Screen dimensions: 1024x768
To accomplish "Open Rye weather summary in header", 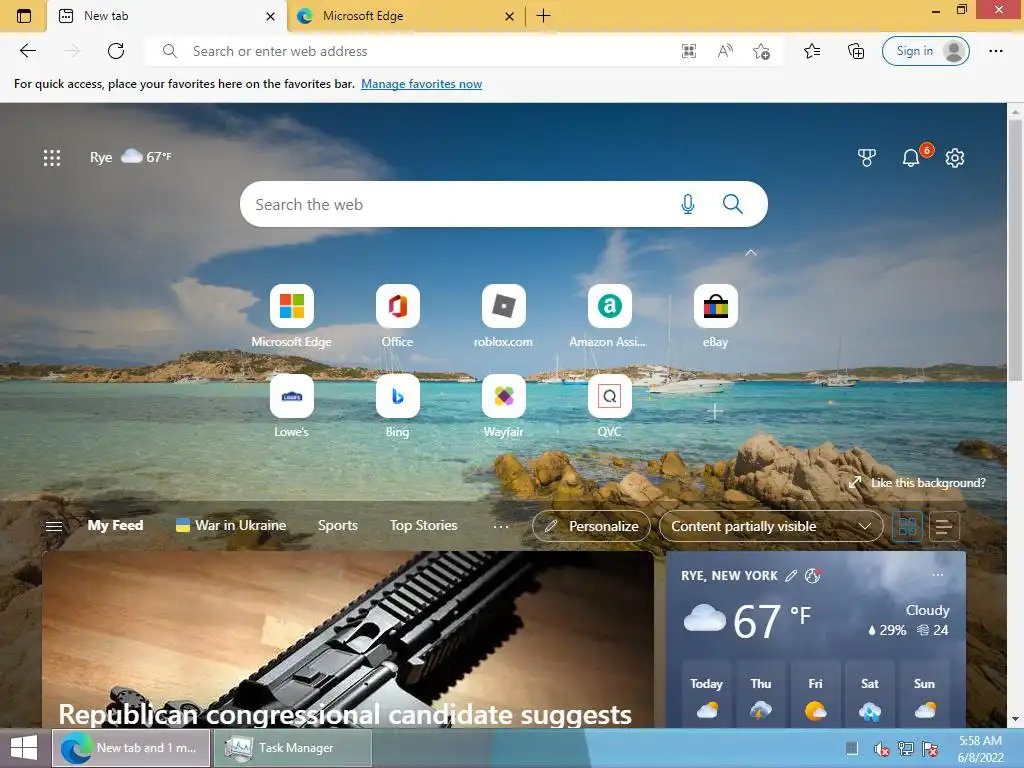I will (130, 157).
